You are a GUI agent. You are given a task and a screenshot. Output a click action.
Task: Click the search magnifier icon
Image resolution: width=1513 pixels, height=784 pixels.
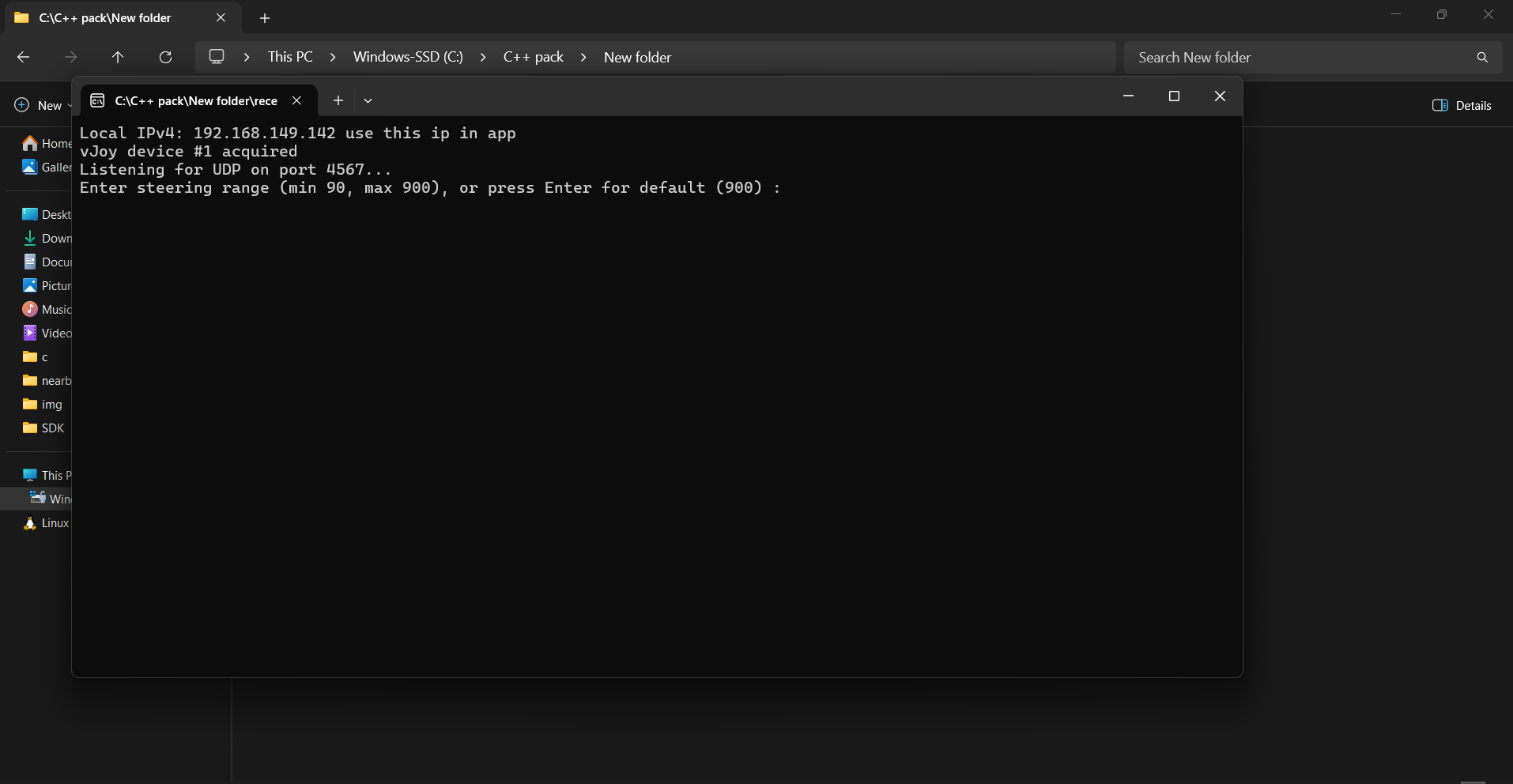pos(1481,56)
